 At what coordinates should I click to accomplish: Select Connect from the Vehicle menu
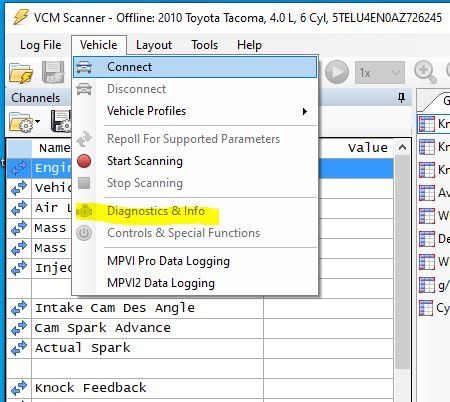point(195,67)
